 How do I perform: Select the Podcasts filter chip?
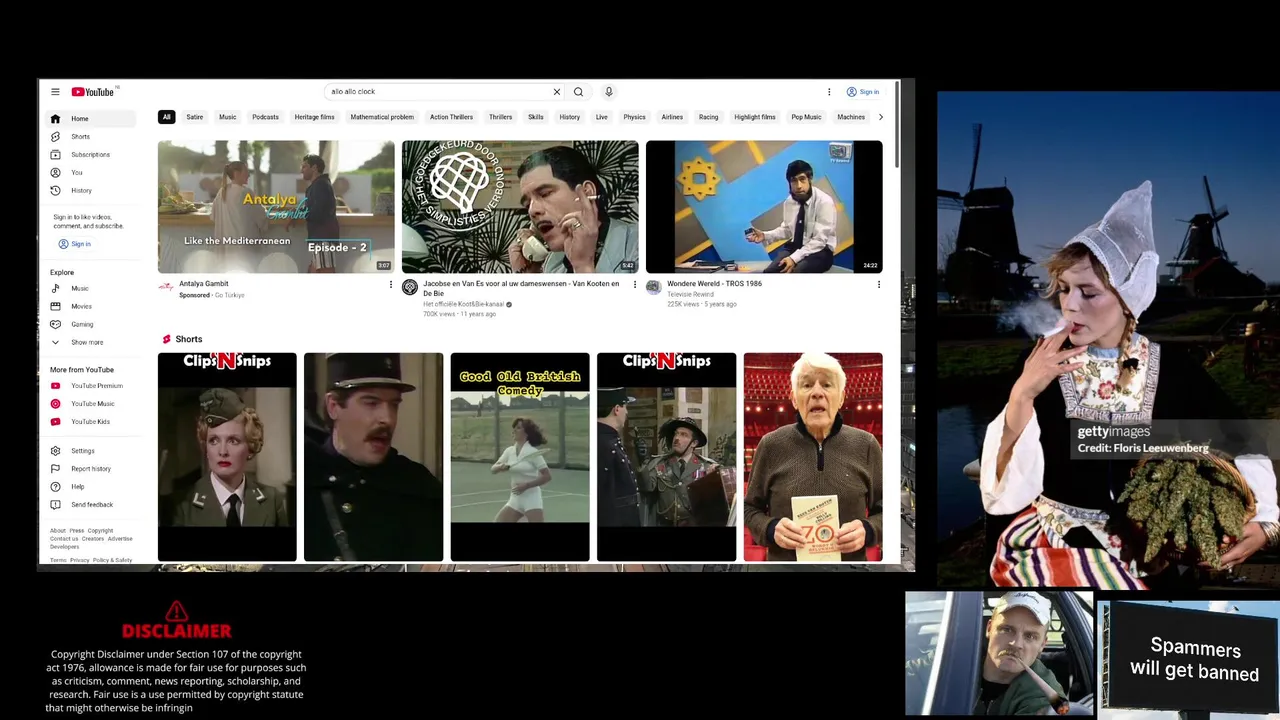tap(266, 118)
